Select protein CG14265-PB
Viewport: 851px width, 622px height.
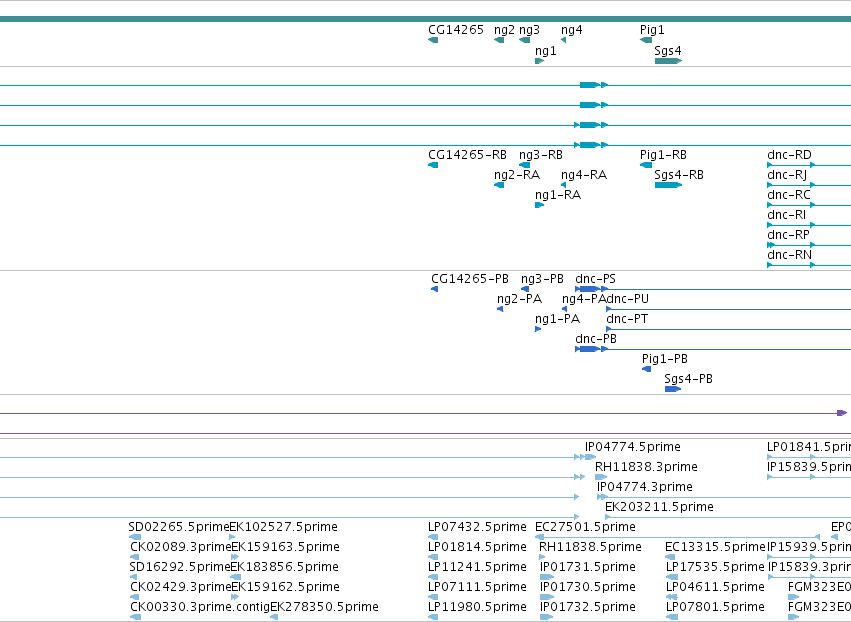470,279
